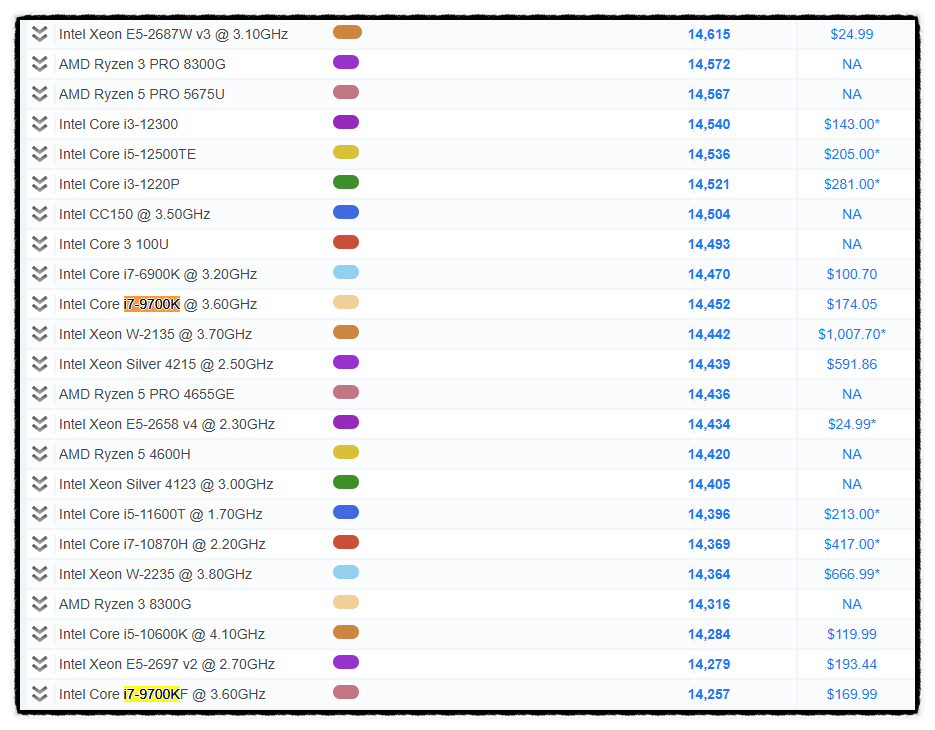
Task: Expand the AMD Ryzen 5 4600H row chevron
Action: coord(39,454)
